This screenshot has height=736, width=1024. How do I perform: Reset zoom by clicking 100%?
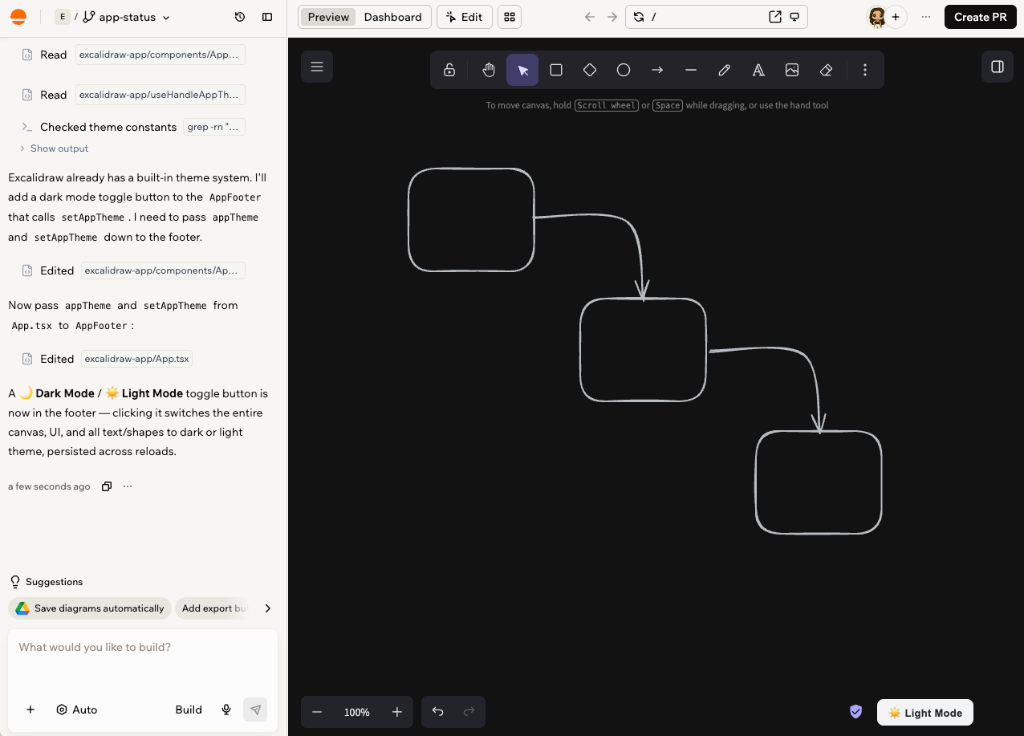tap(357, 712)
